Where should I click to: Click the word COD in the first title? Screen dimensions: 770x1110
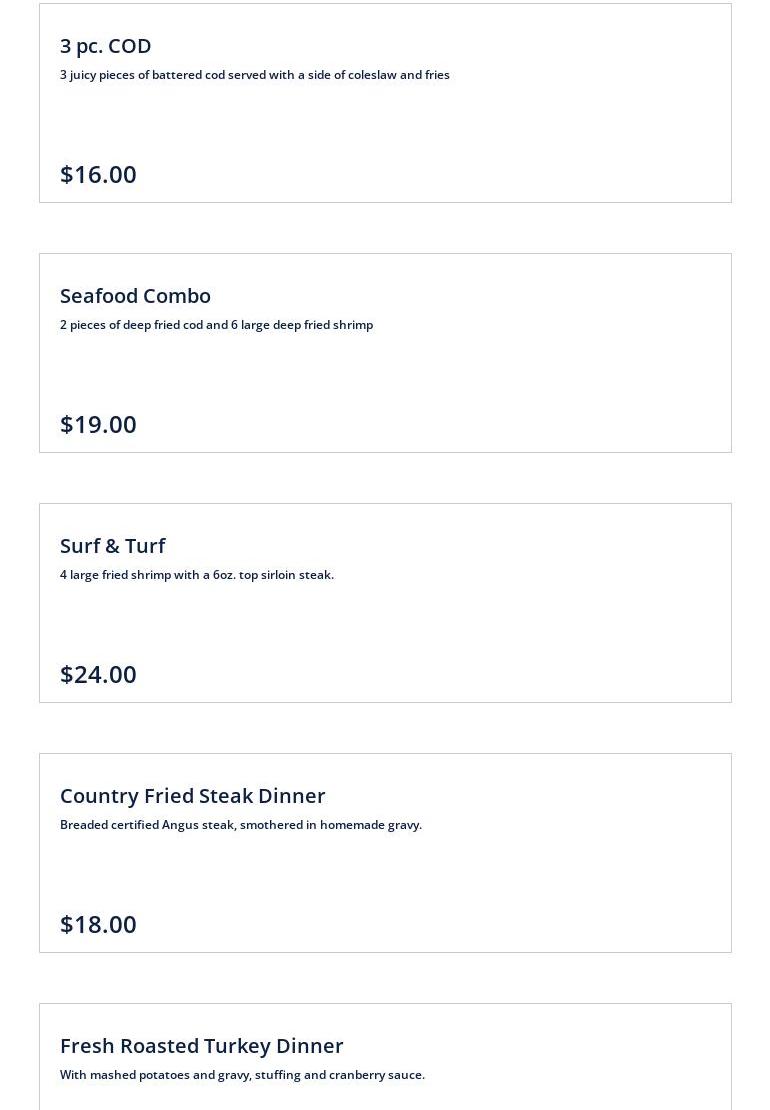coord(129,46)
